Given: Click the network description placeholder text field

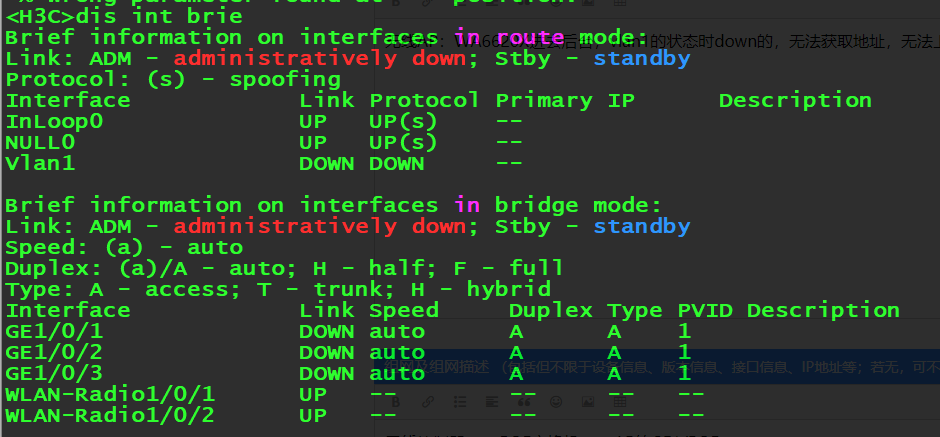Looking at the screenshot, I should 680,366.
